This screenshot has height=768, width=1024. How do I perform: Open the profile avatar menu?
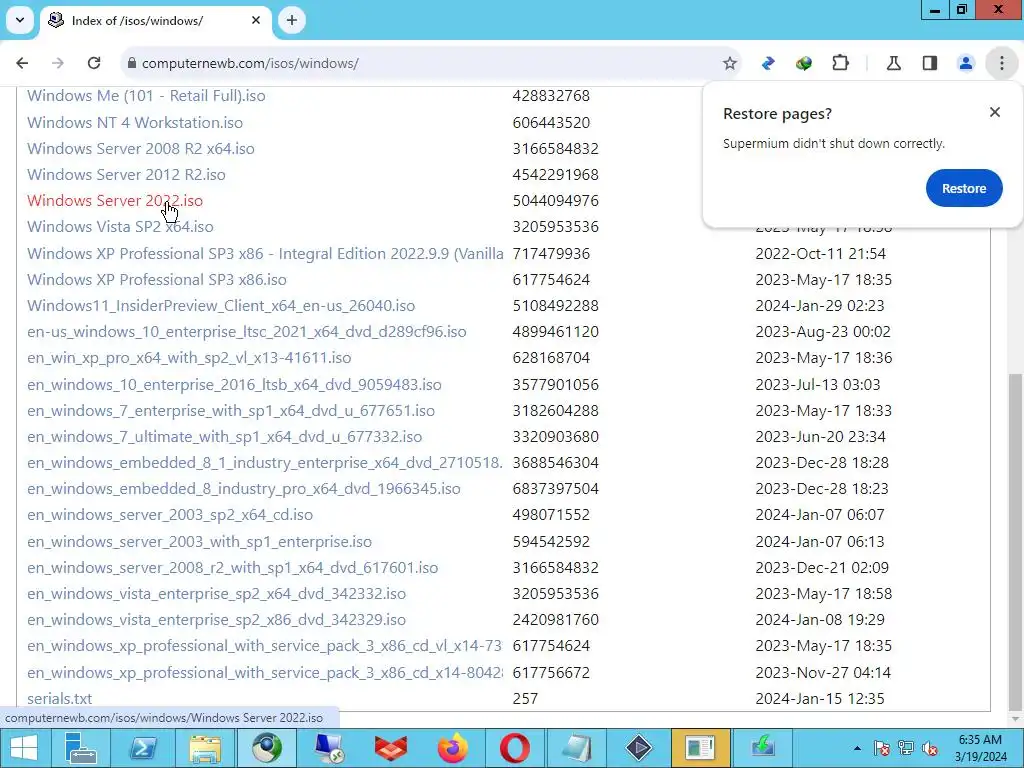coord(966,63)
